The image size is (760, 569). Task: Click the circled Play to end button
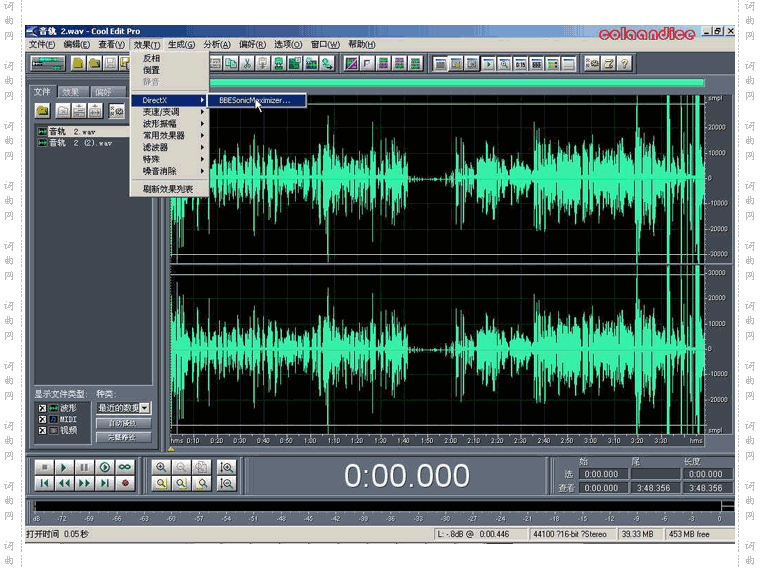pyautogui.click(x=105, y=467)
